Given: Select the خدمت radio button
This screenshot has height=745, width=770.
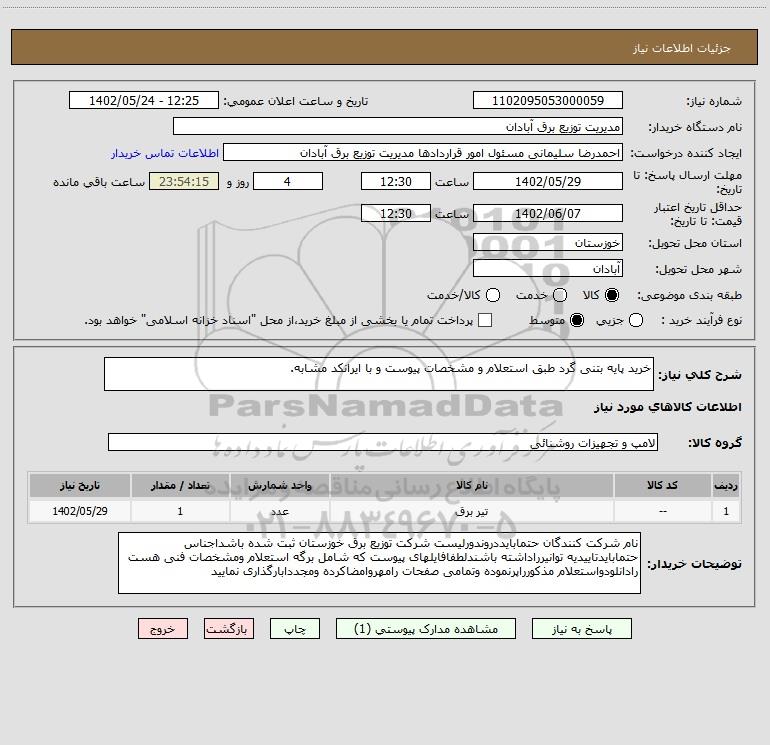Looking at the screenshot, I should pos(560,295).
